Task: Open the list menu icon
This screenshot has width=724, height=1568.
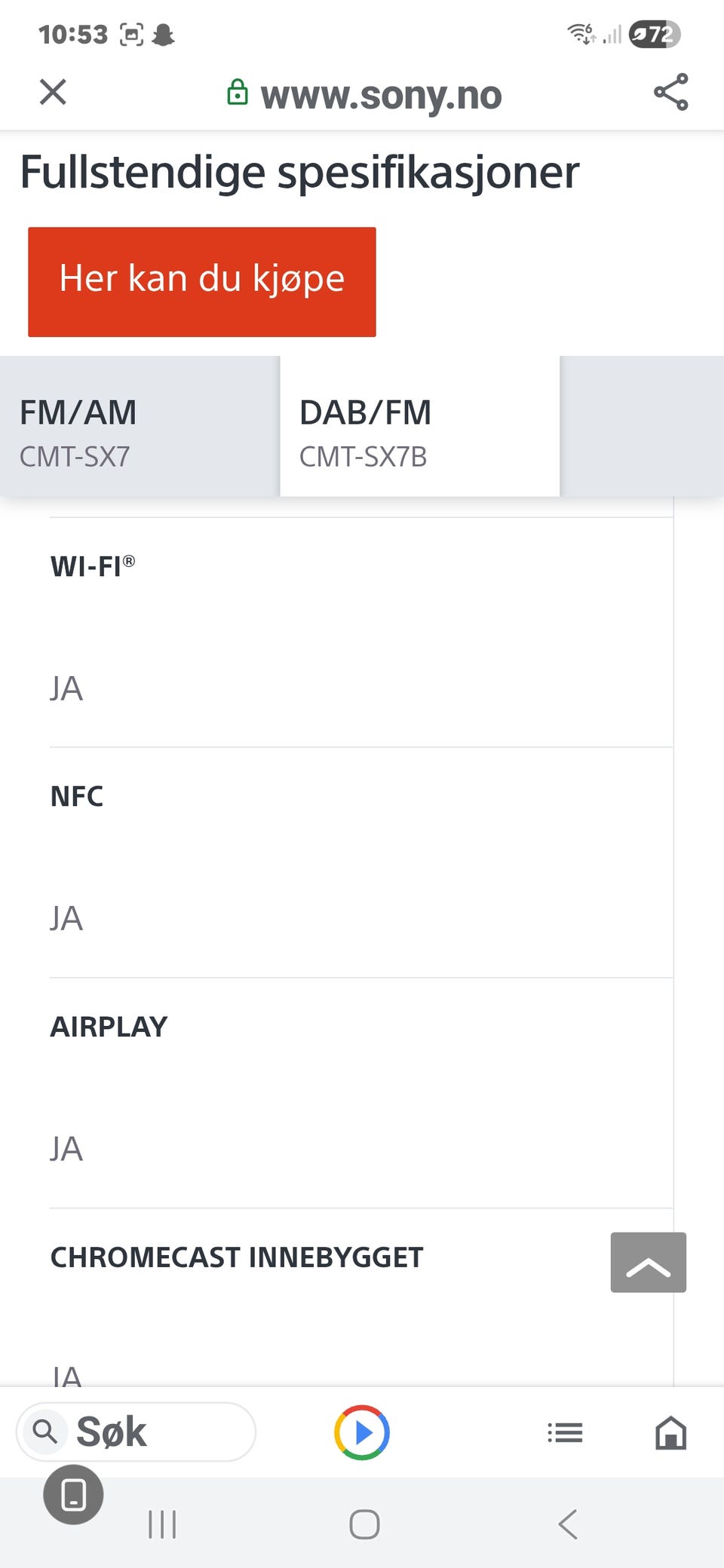Action: [x=565, y=1432]
